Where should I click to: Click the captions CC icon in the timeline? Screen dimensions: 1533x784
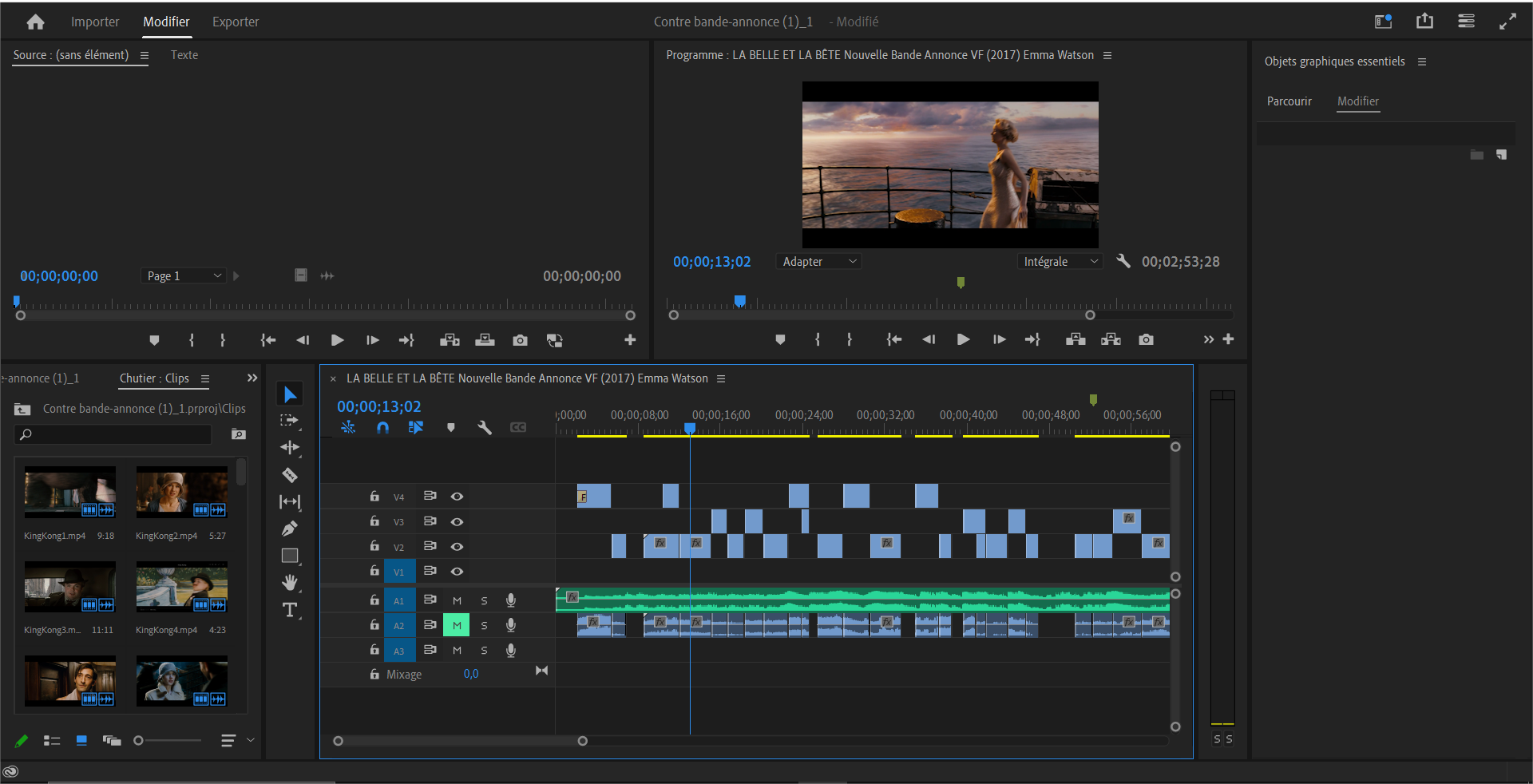click(518, 428)
